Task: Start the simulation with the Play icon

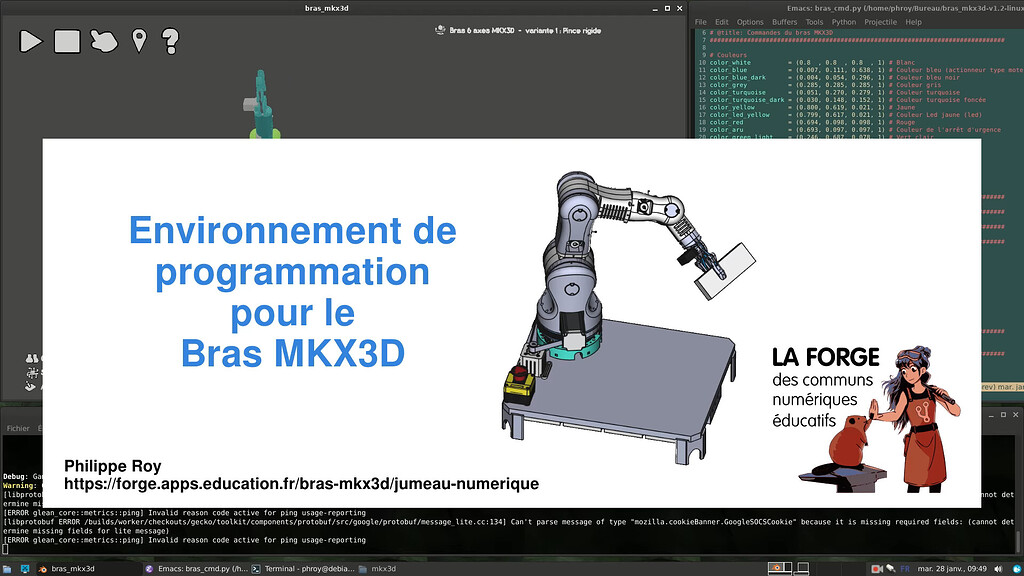Action: coord(30,41)
